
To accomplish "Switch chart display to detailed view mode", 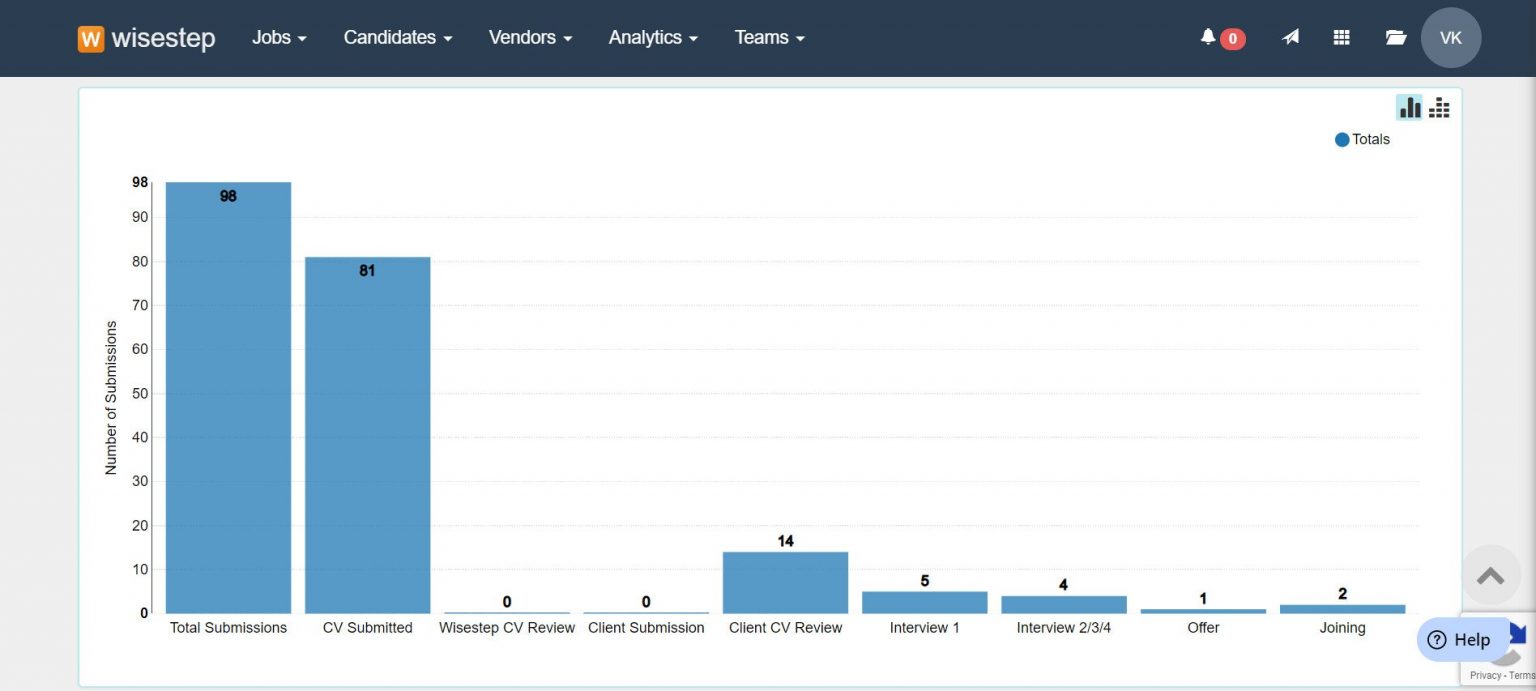I will 1439,107.
